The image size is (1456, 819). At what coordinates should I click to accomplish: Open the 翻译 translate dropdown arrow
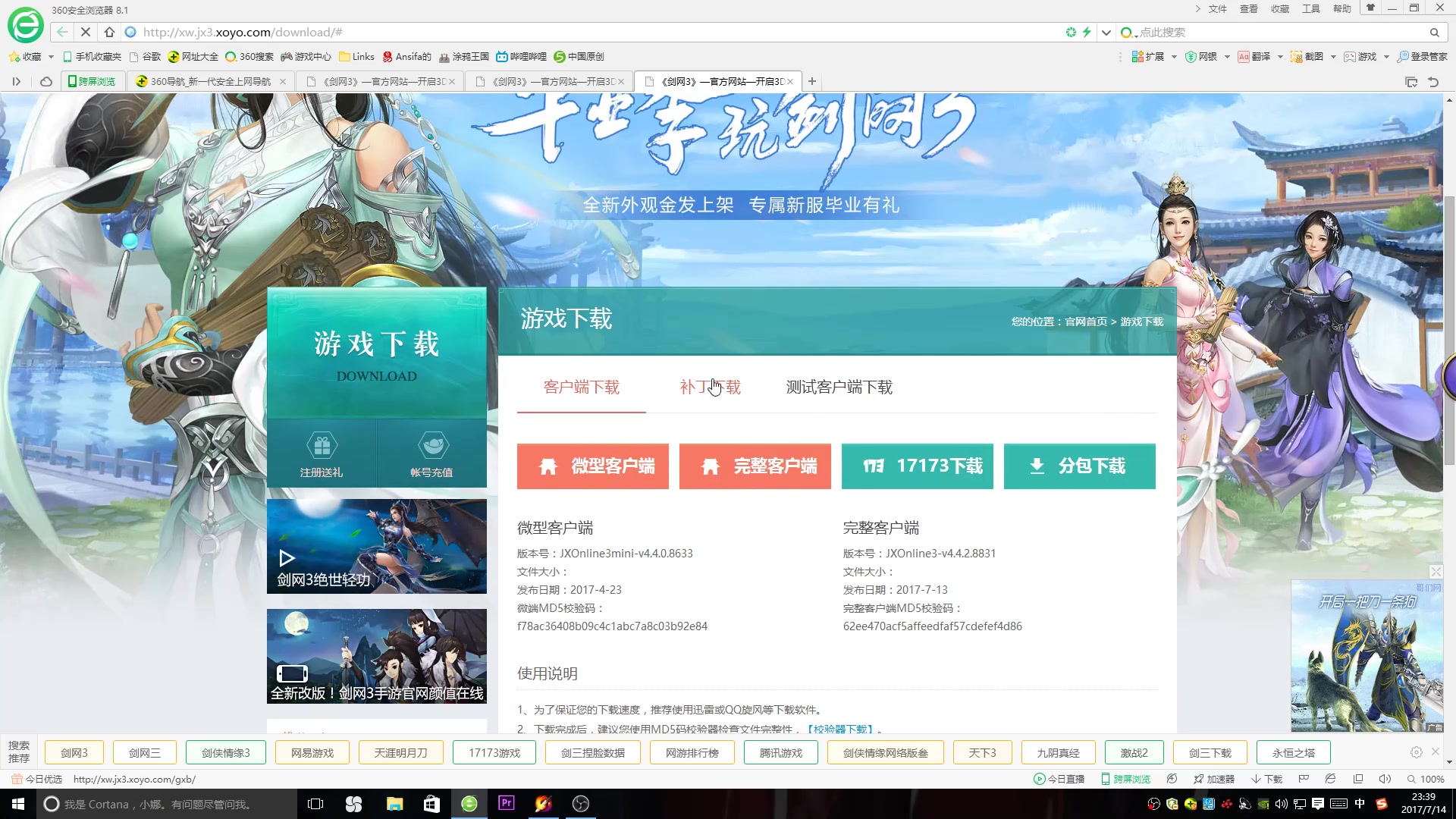[1280, 57]
